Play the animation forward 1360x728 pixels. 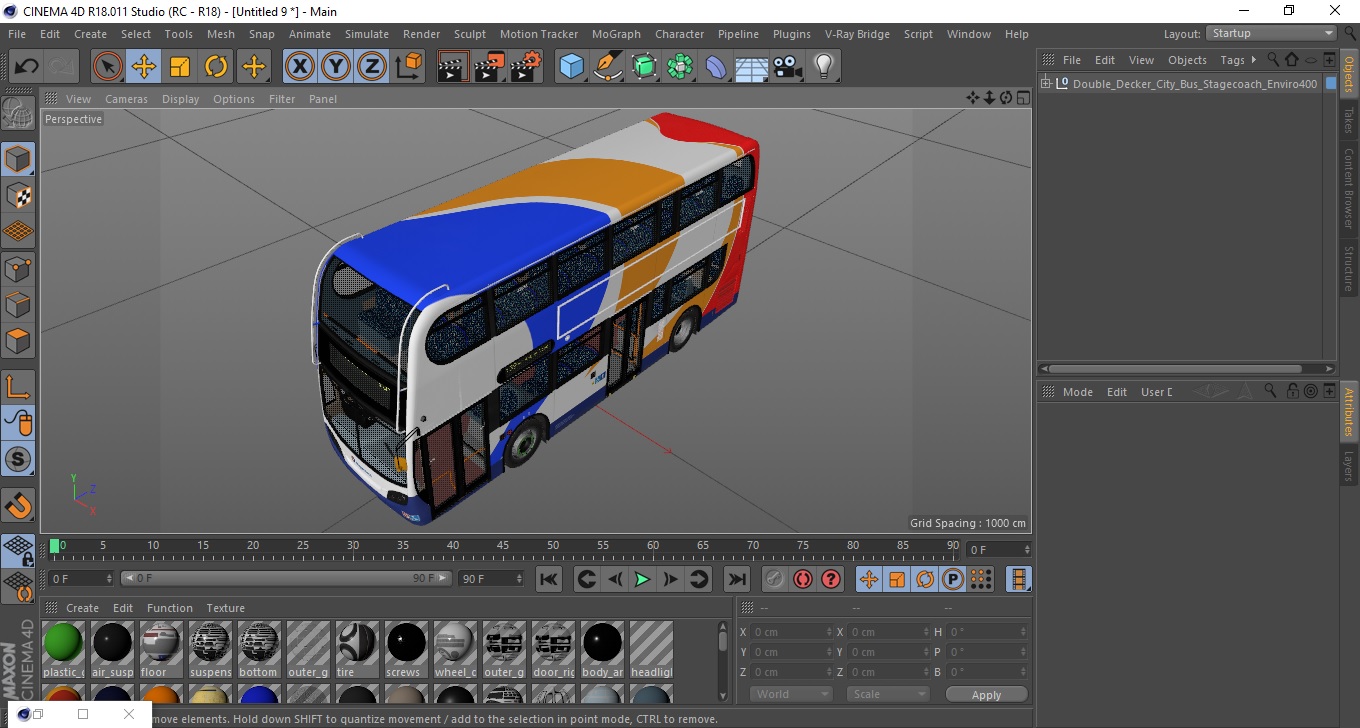click(x=642, y=579)
